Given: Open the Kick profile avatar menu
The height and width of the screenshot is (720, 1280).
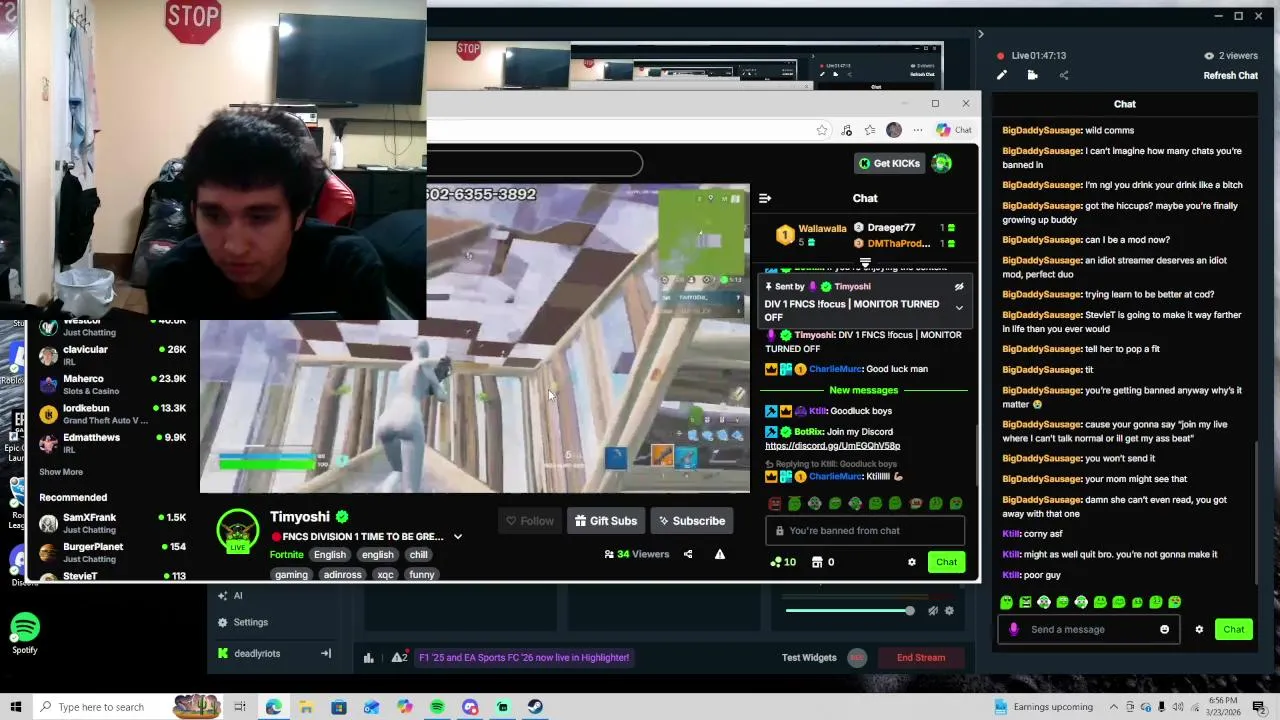Looking at the screenshot, I should click(x=941, y=163).
